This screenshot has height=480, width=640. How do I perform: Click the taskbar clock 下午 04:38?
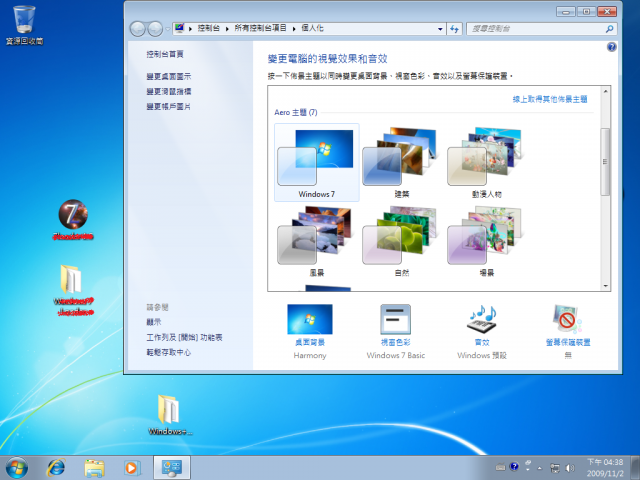point(605,468)
